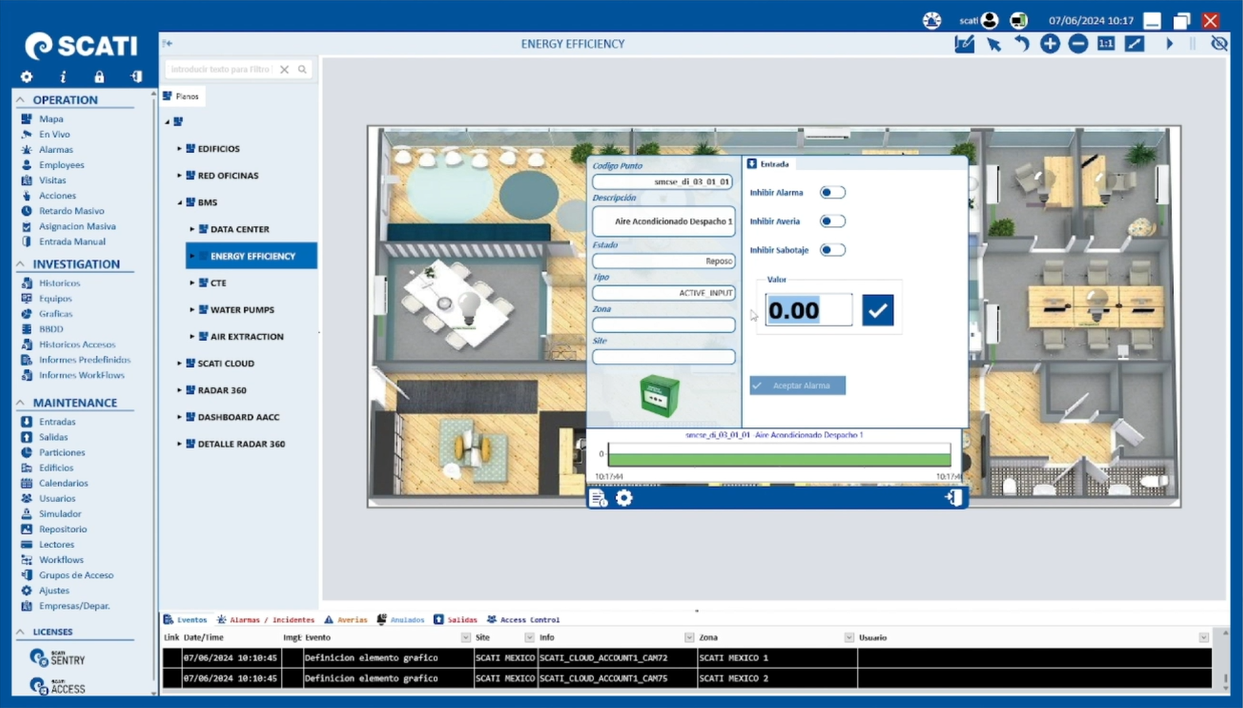The width and height of the screenshot is (1243, 708).
Task: Zoom in with the plus icon
Action: pos(1050,44)
